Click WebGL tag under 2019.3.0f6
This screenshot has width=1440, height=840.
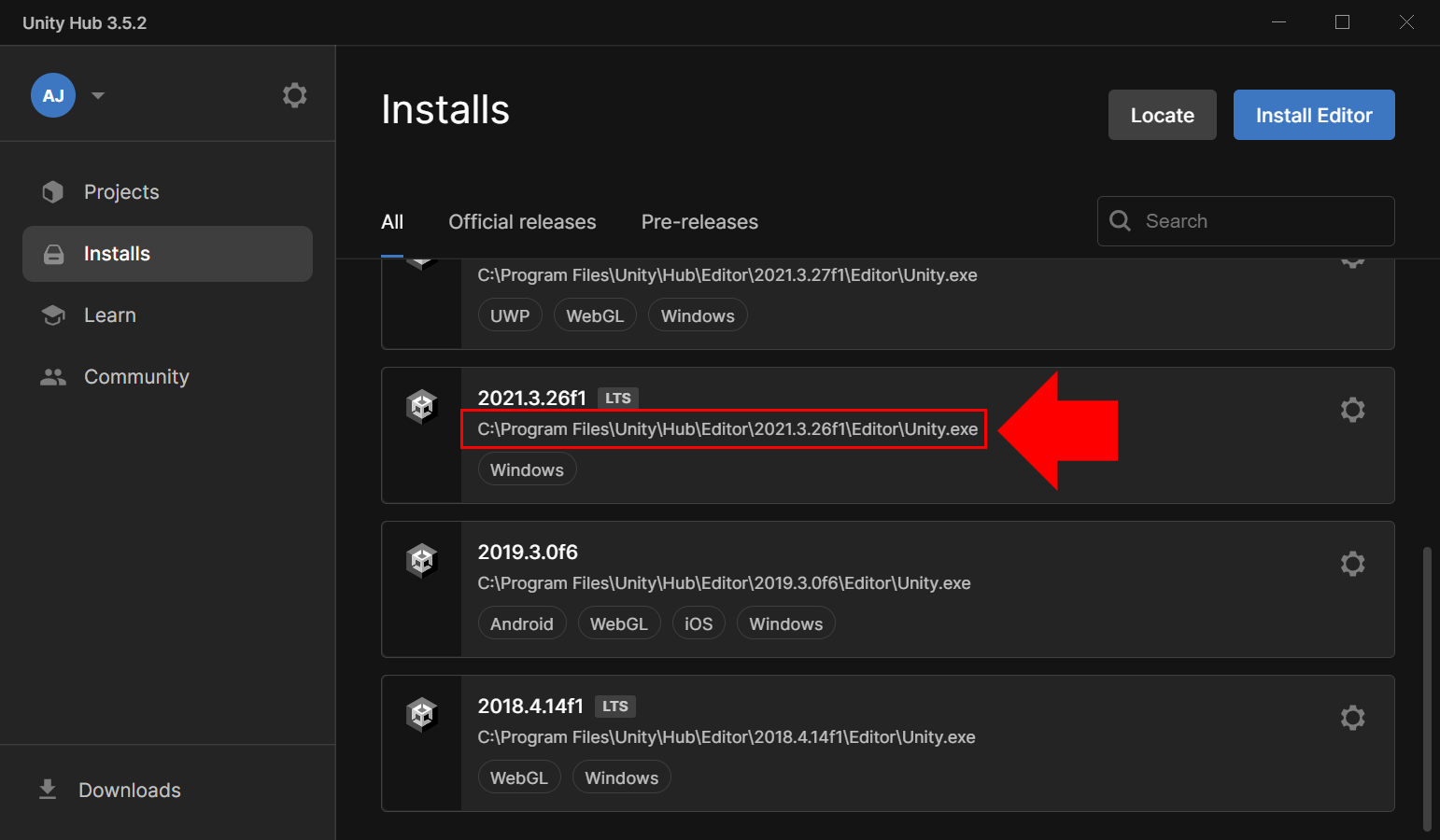point(619,623)
